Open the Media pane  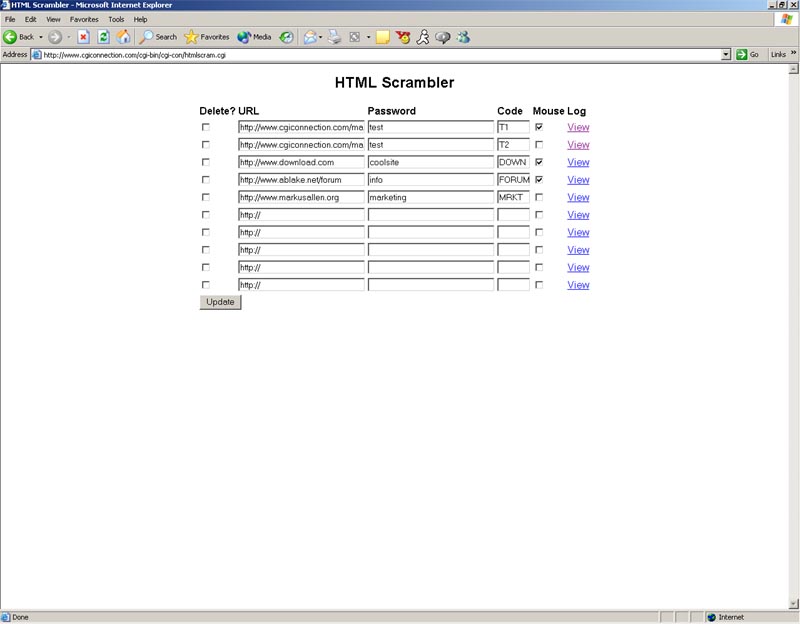click(254, 37)
